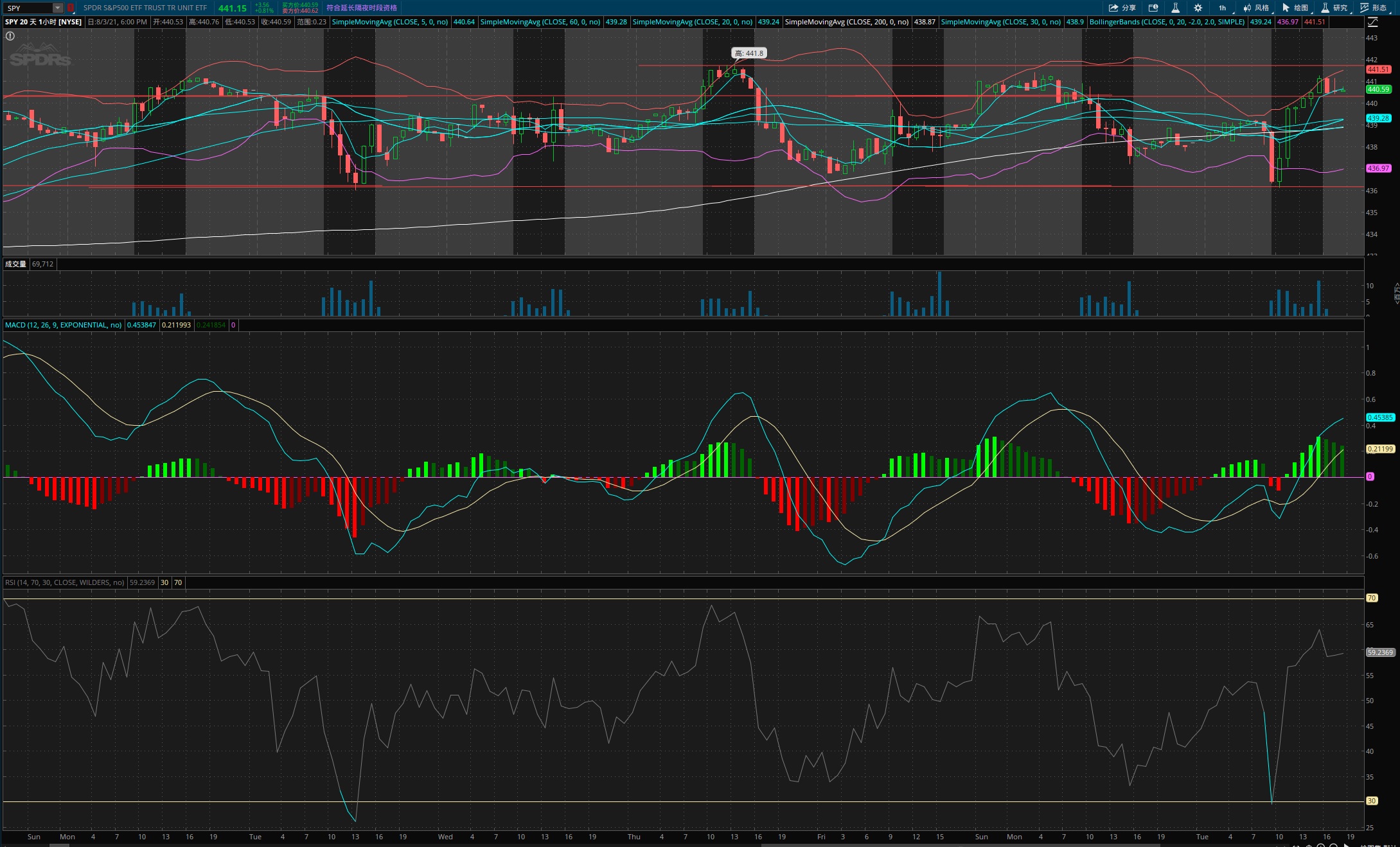Click the +3.56 price change value
Image resolution: width=1400 pixels, height=847 pixels.
262,5
